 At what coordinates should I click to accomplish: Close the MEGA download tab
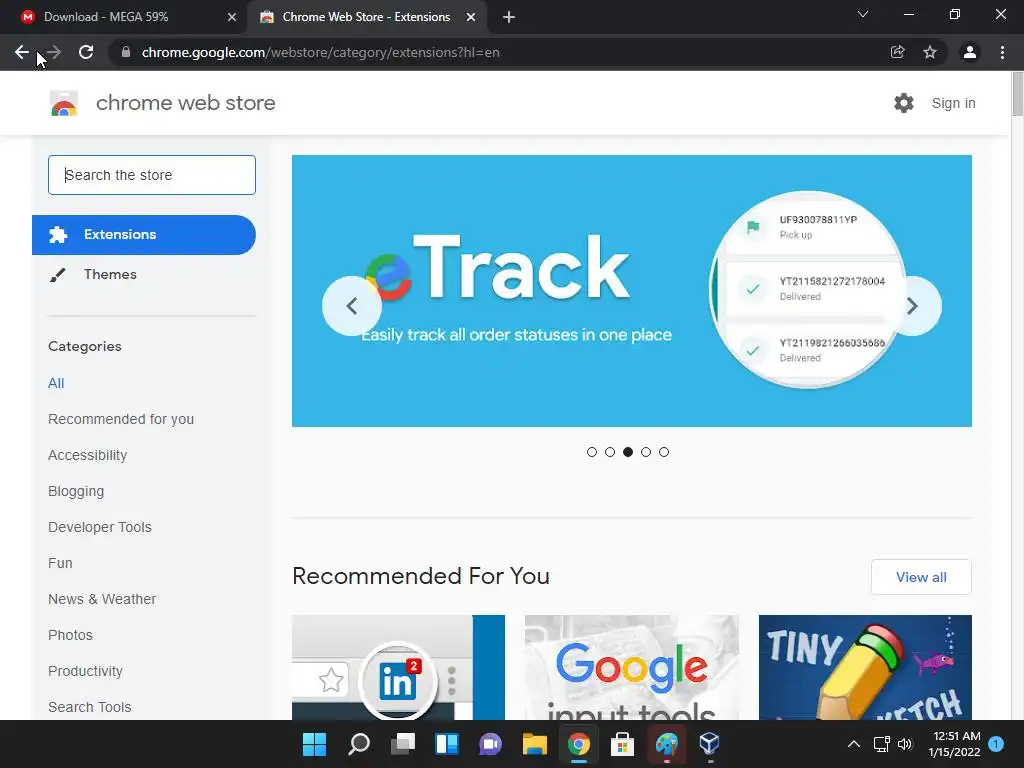(231, 17)
